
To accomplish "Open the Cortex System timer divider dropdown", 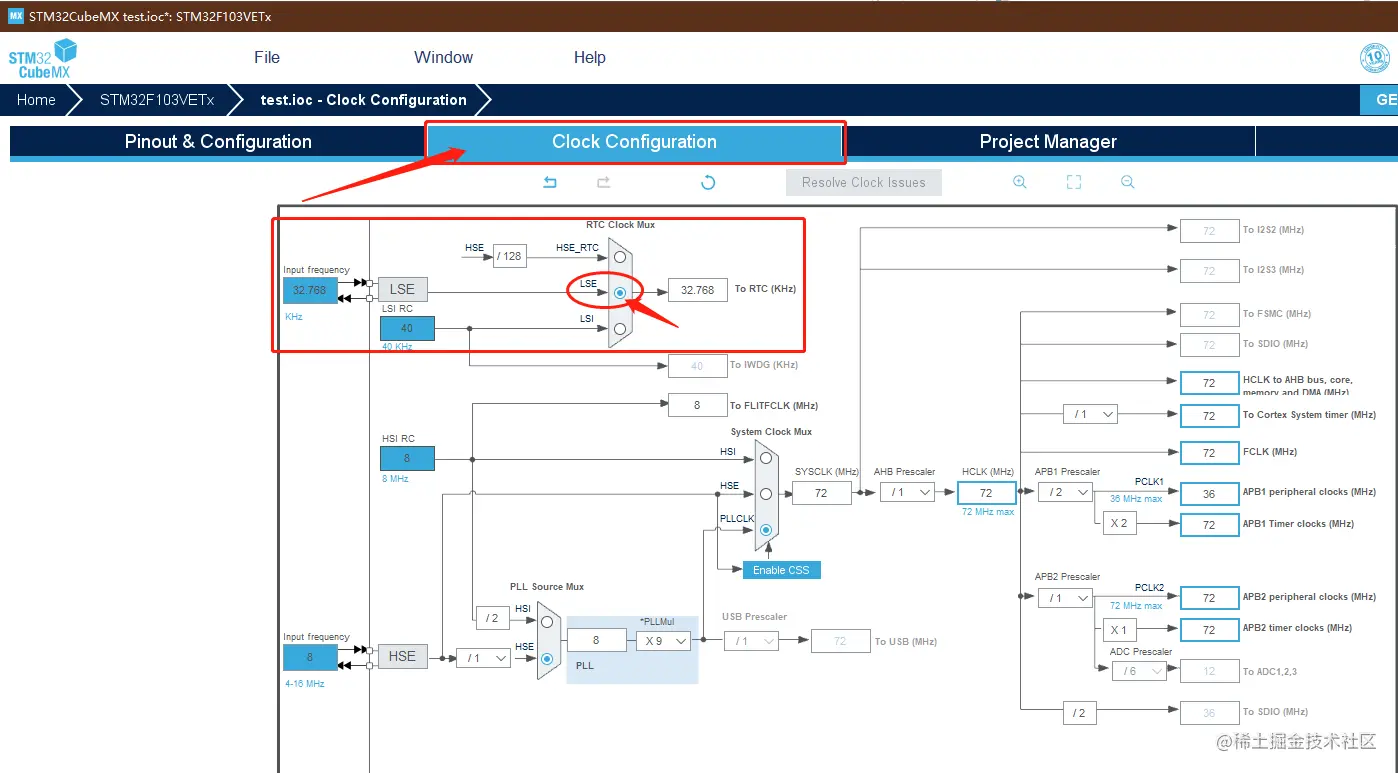I will [1090, 414].
